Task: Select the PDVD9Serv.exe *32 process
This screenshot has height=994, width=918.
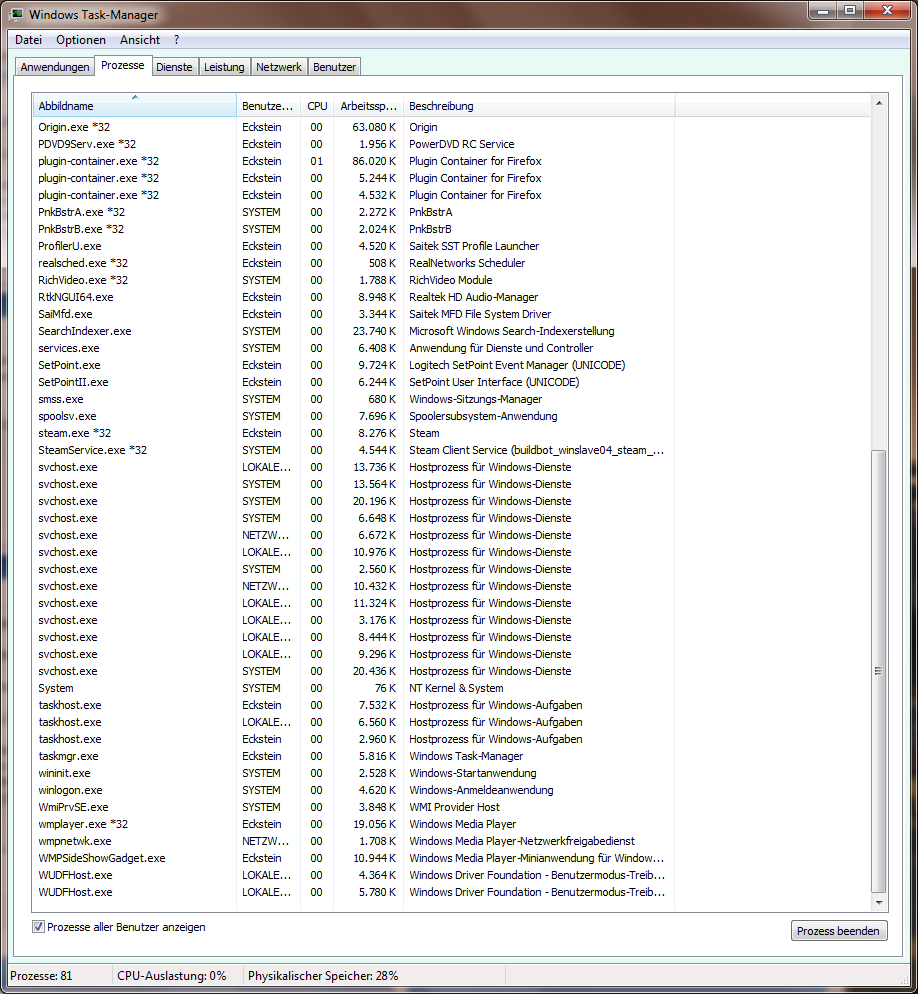Action: [353, 144]
